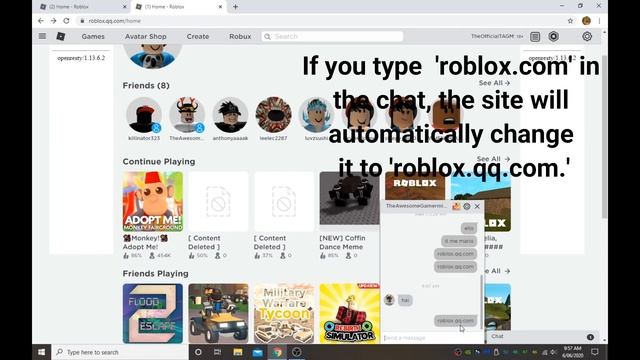Image resolution: width=640 pixels, height=360 pixels.
Task: Open the Military Warfare Tycoon game
Action: [x=284, y=313]
